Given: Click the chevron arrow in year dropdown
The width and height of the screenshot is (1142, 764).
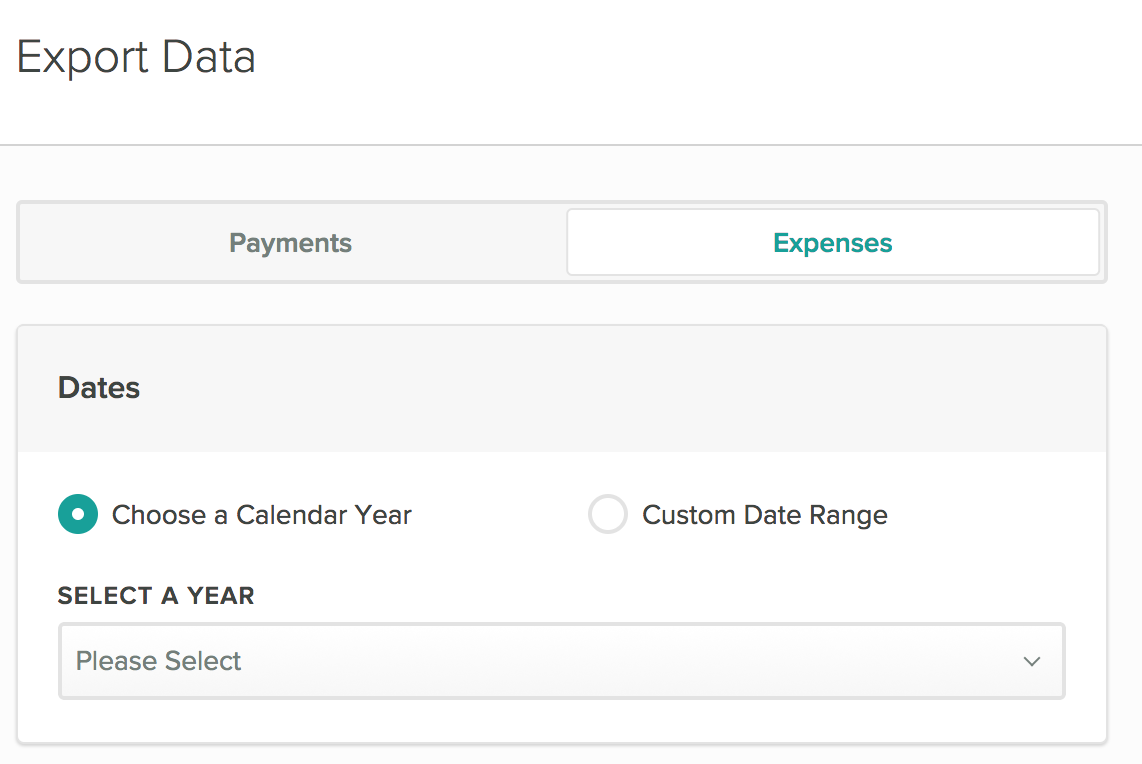Looking at the screenshot, I should [x=1032, y=661].
